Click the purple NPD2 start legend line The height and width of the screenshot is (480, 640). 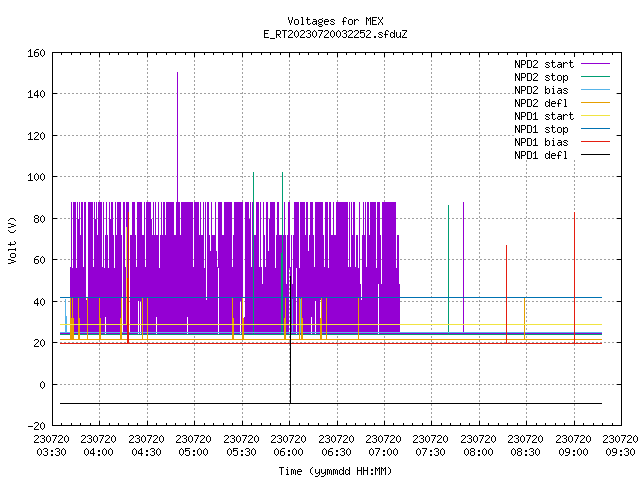coord(595,64)
